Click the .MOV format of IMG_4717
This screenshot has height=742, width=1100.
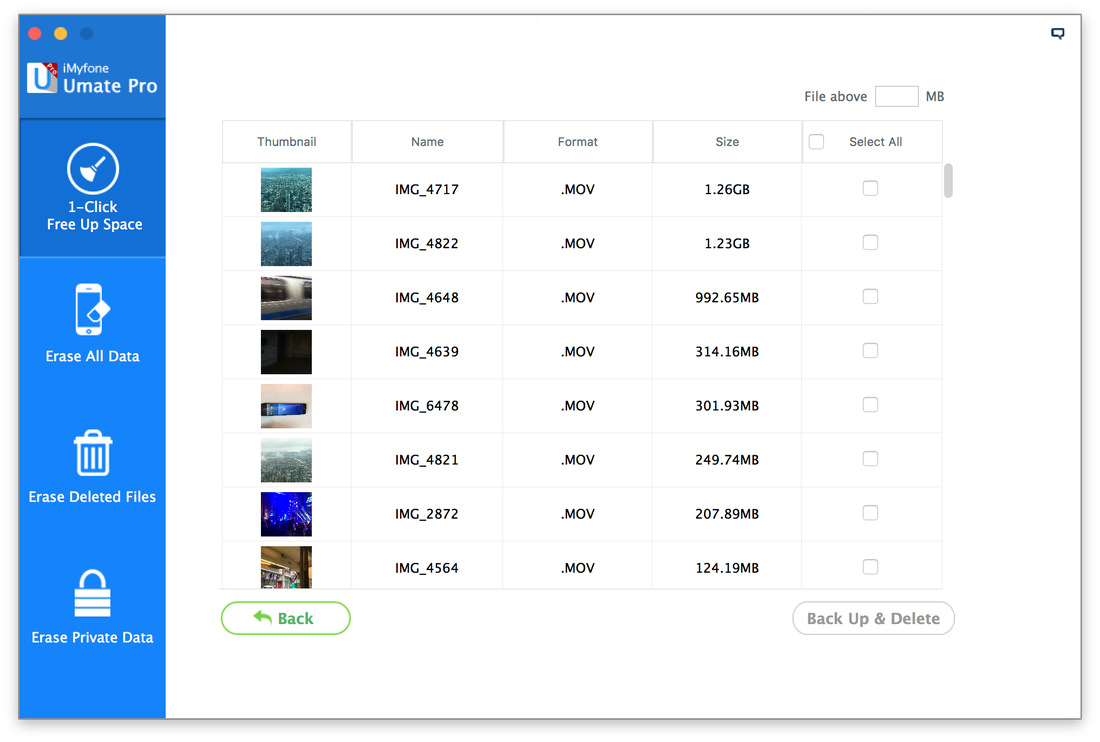point(577,189)
